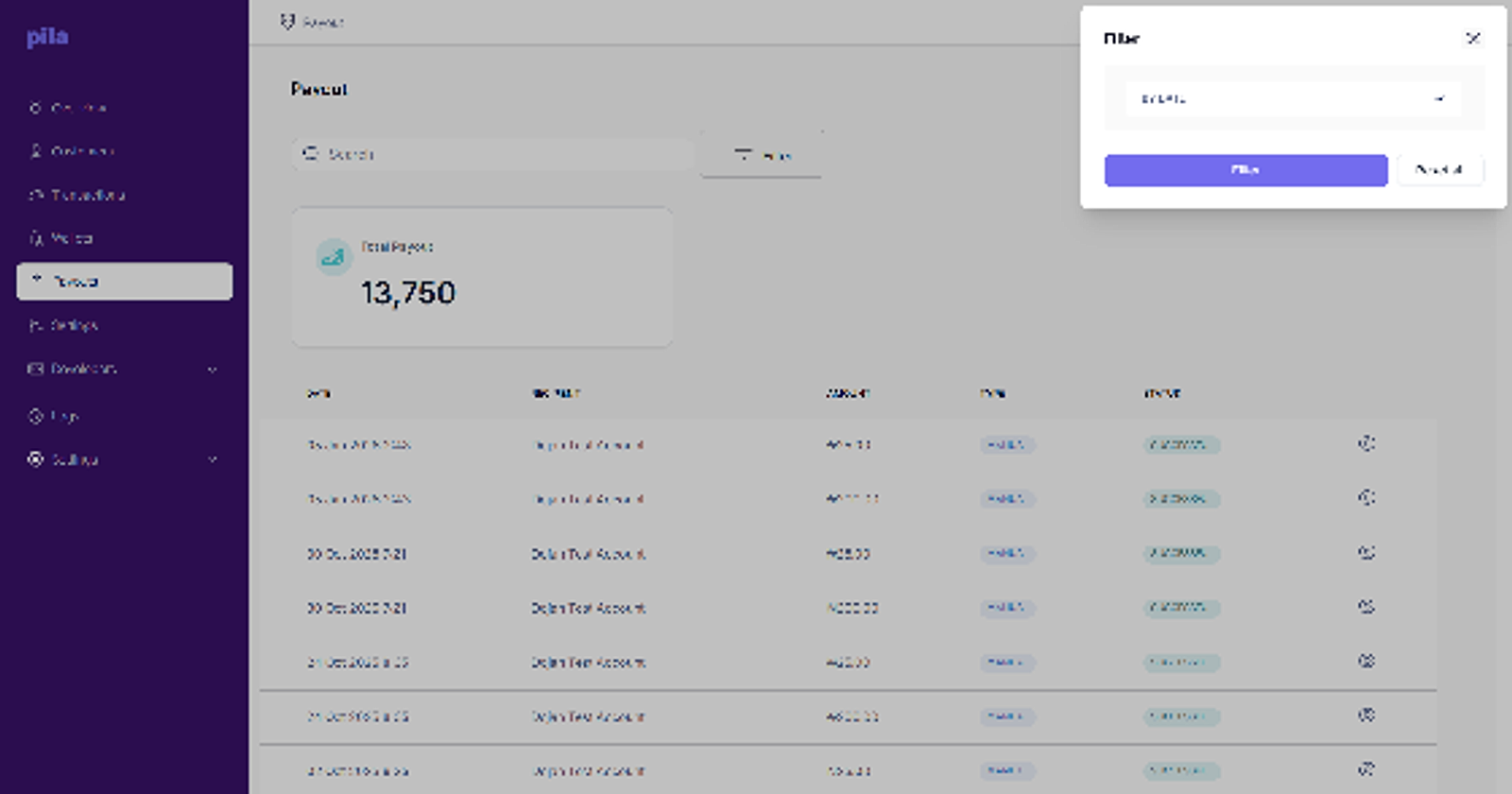Close the Filter dialog with X
Viewport: 1512px width, 794px height.
[x=1472, y=38]
